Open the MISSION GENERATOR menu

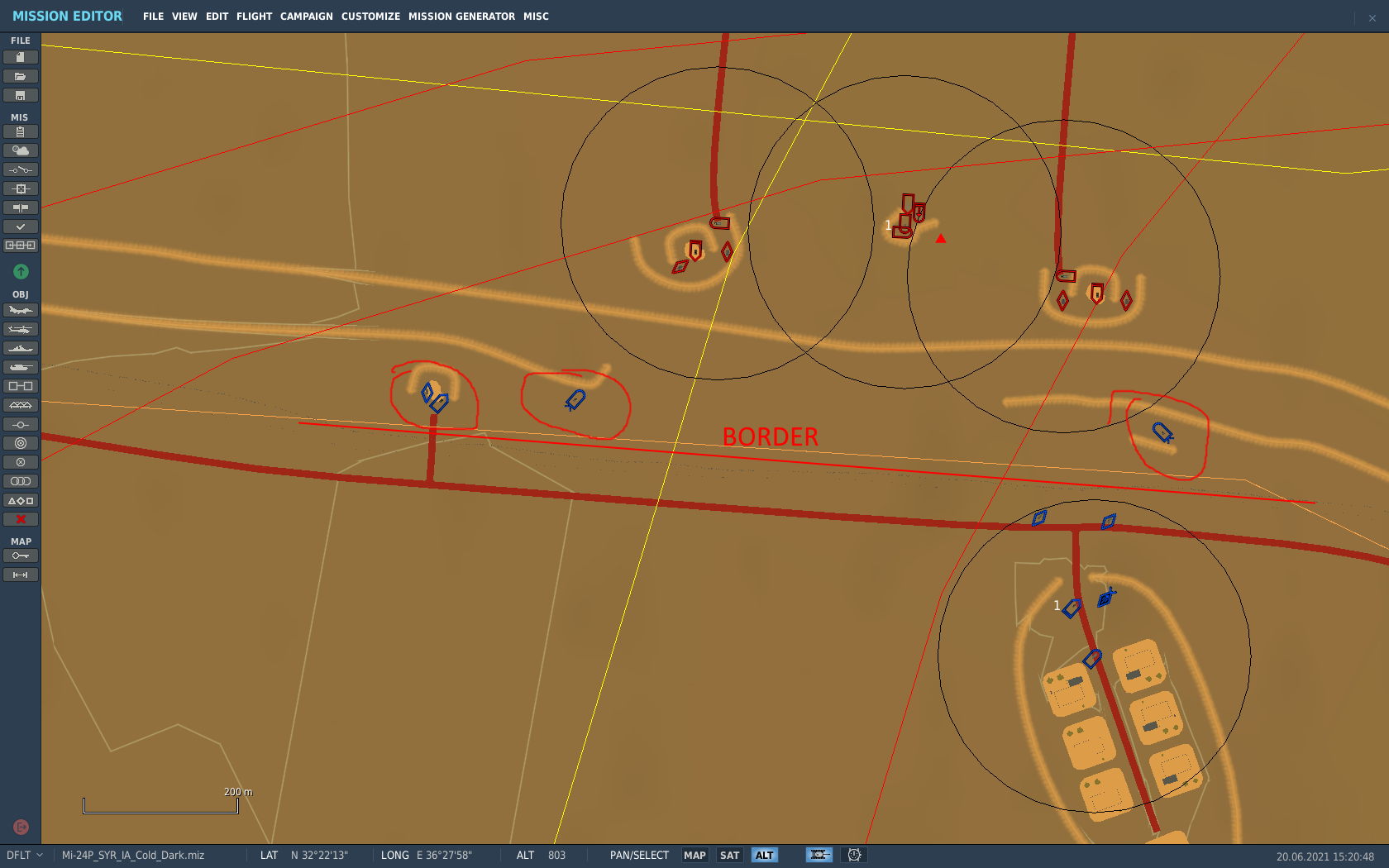pos(461,17)
